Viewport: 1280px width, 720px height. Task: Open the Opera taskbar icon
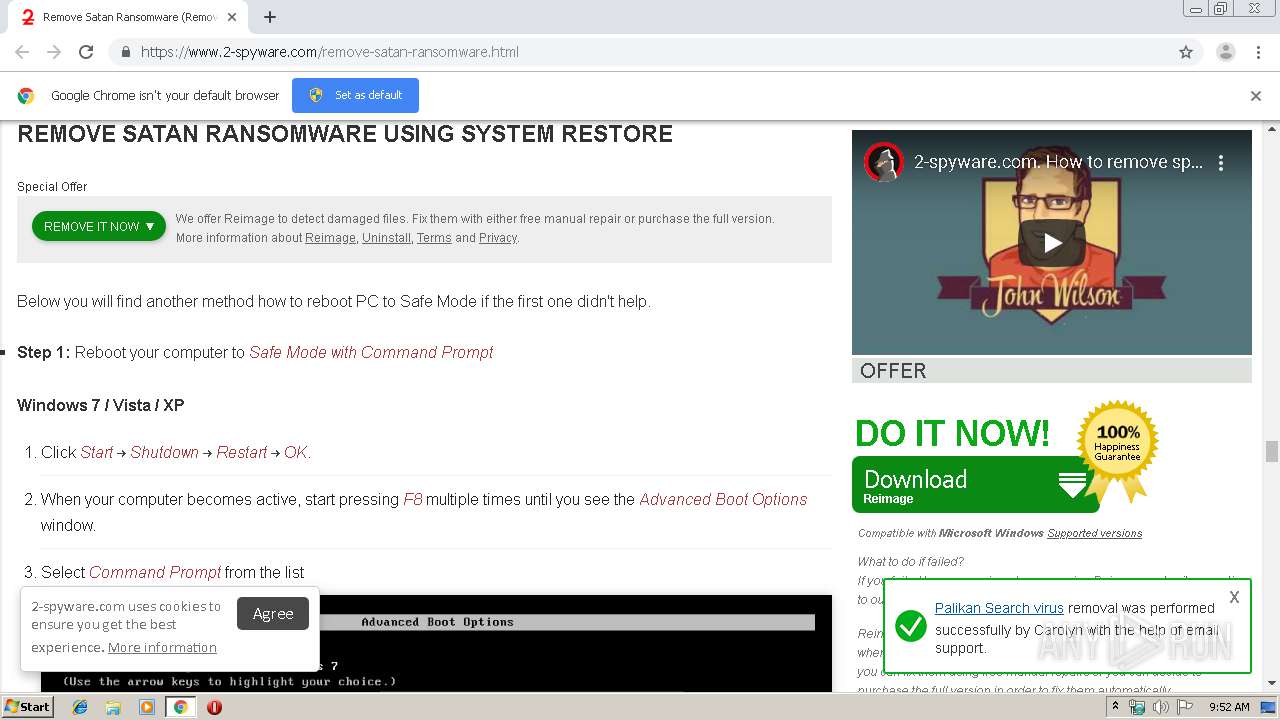point(214,707)
